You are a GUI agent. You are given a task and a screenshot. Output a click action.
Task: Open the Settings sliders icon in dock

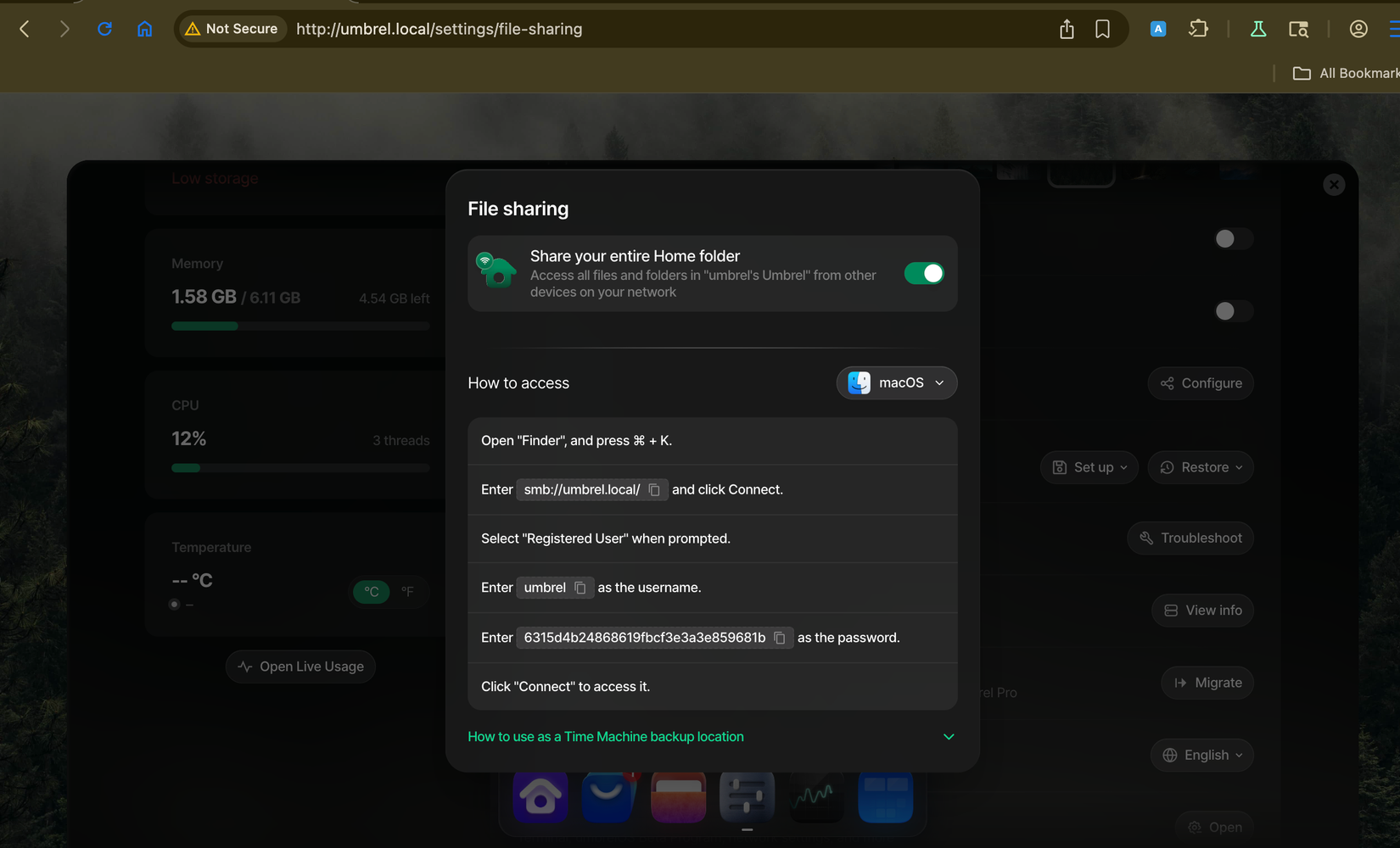(x=747, y=796)
